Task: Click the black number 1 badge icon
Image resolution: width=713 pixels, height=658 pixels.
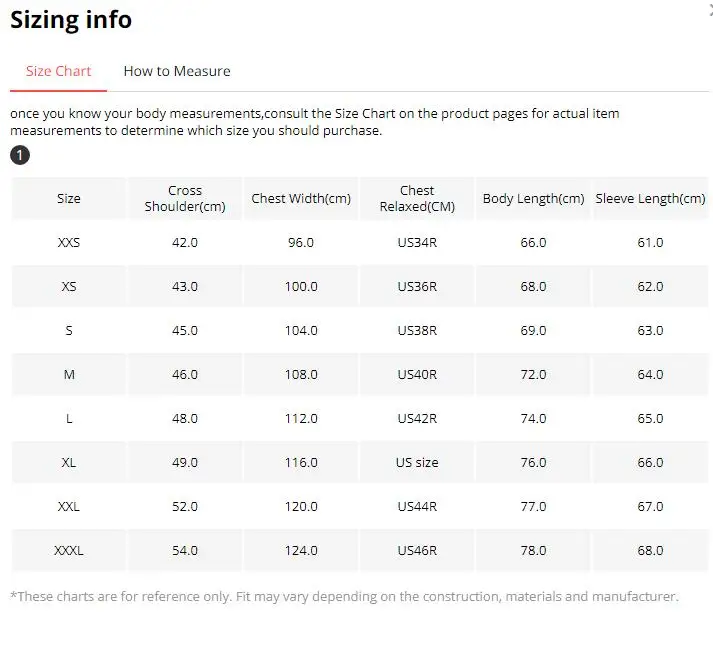Action: click(20, 155)
